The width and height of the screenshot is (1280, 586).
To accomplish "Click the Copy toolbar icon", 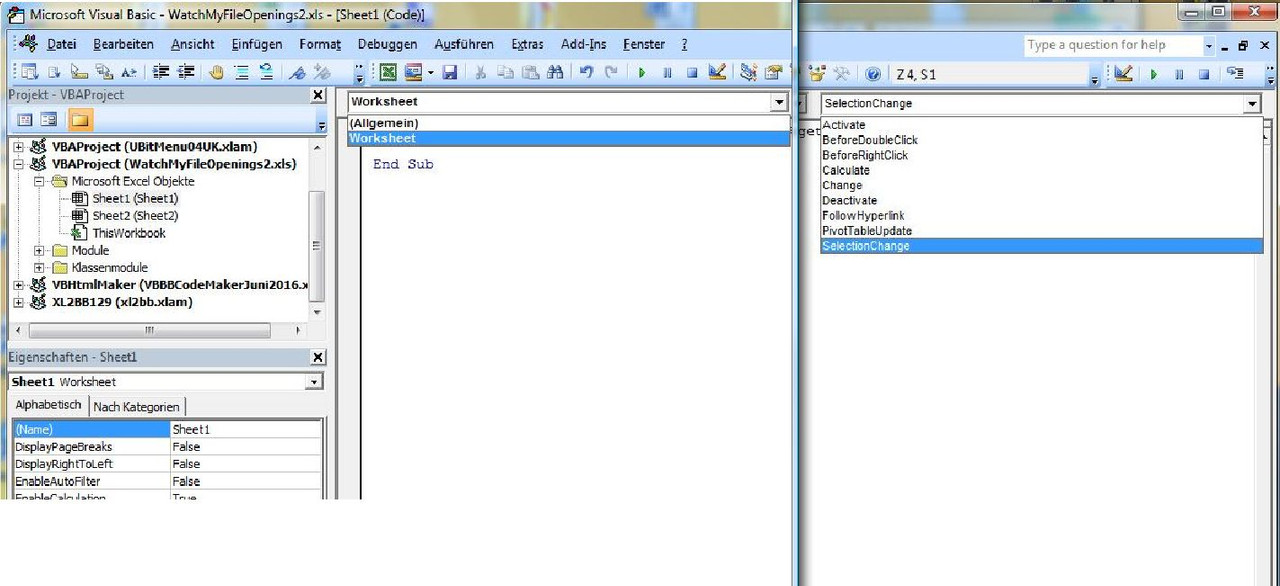I will tap(507, 72).
